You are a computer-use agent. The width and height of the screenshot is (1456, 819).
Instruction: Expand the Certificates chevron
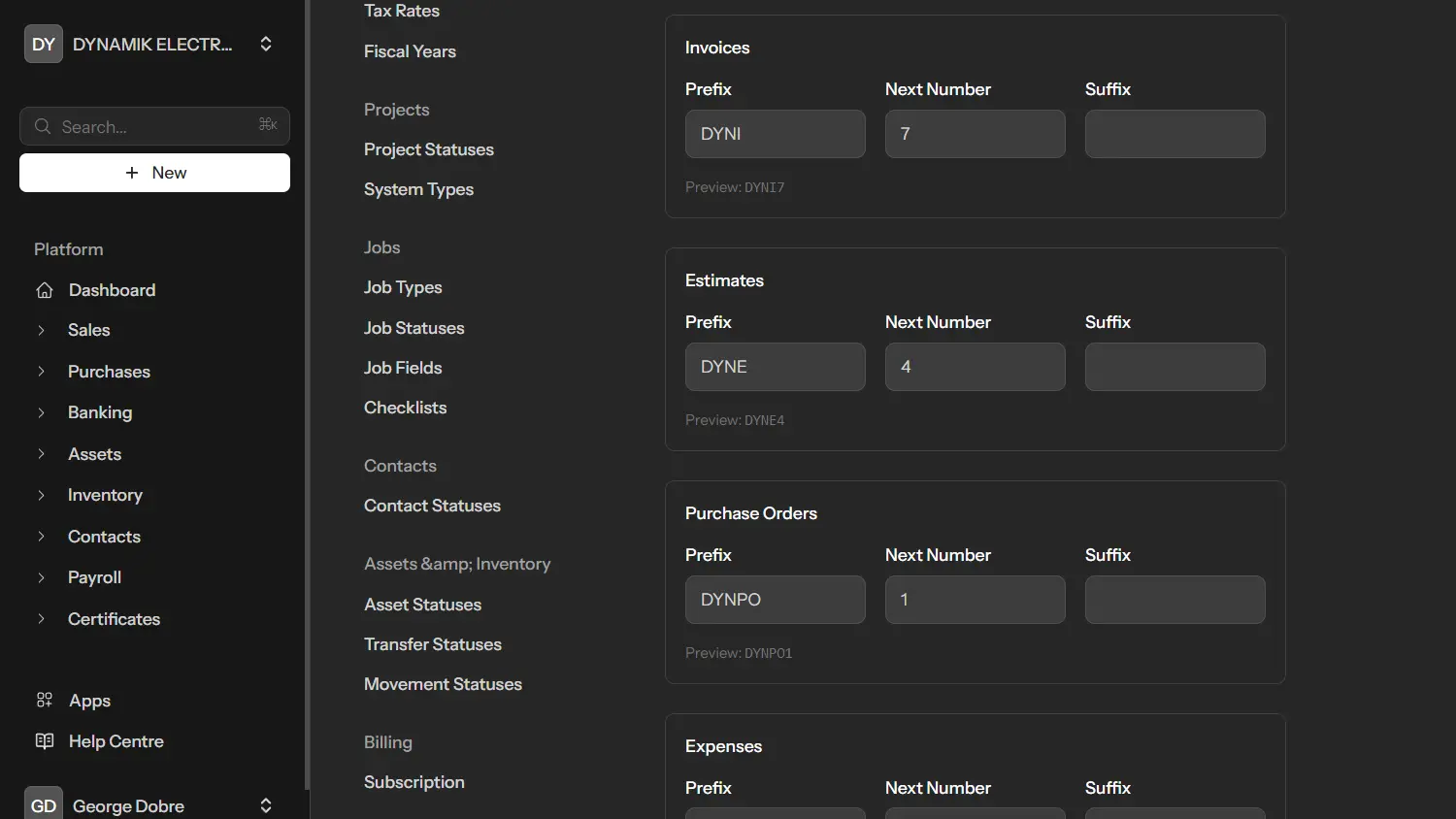tap(41, 619)
